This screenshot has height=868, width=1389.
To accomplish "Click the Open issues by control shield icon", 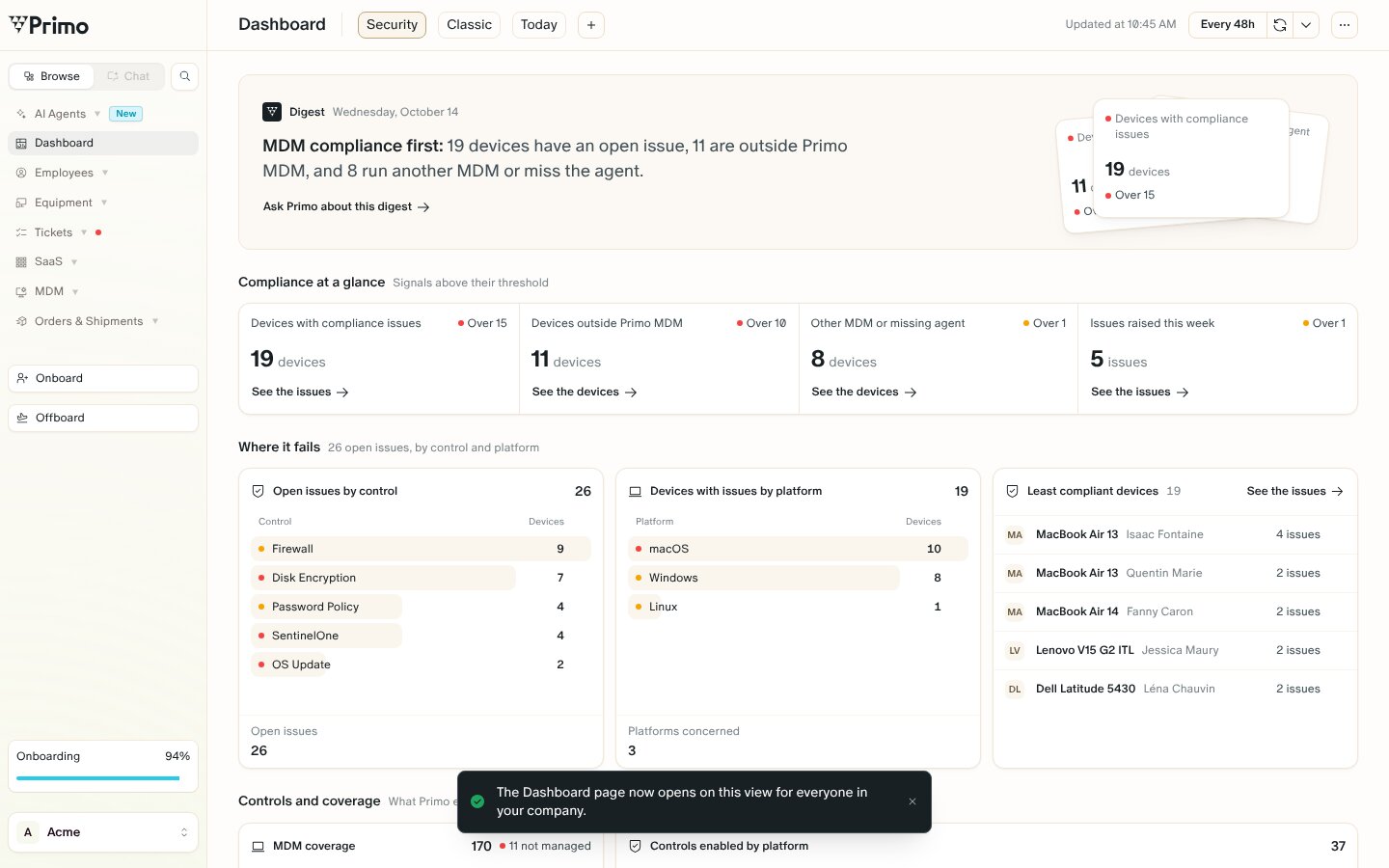I will [x=259, y=491].
